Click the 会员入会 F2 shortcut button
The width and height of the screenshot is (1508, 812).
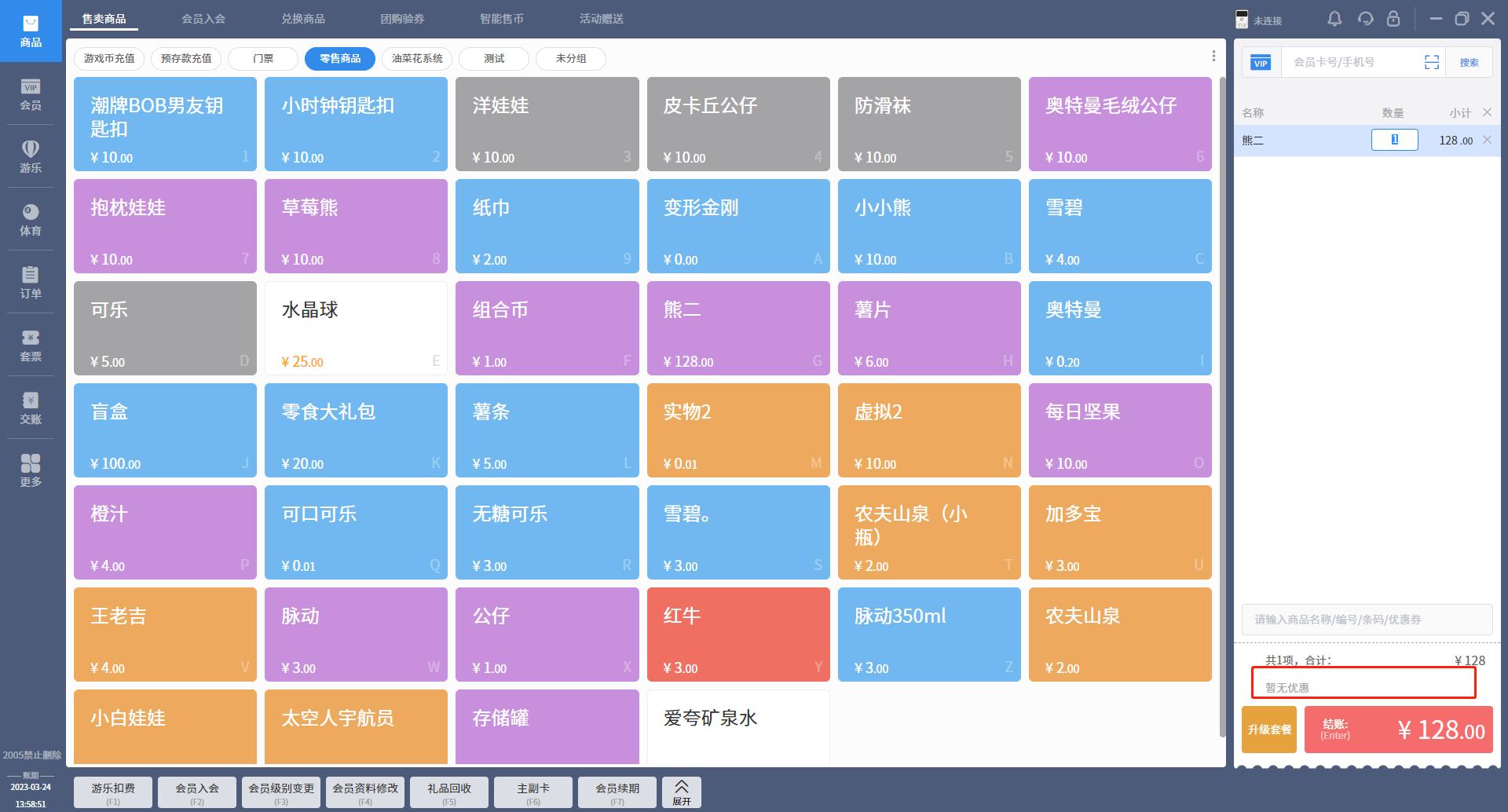(x=197, y=792)
